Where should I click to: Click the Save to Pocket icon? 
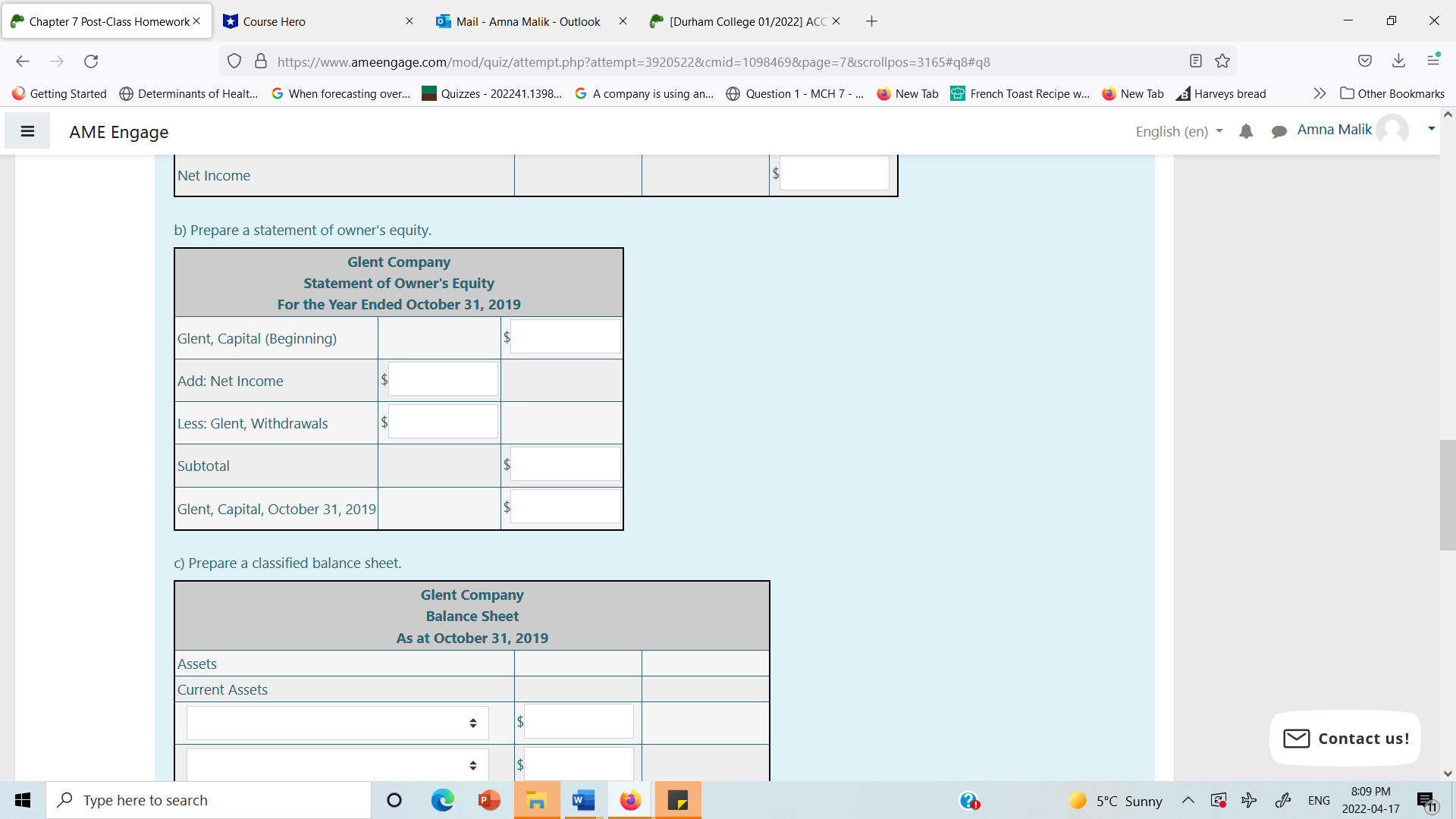[x=1365, y=61]
